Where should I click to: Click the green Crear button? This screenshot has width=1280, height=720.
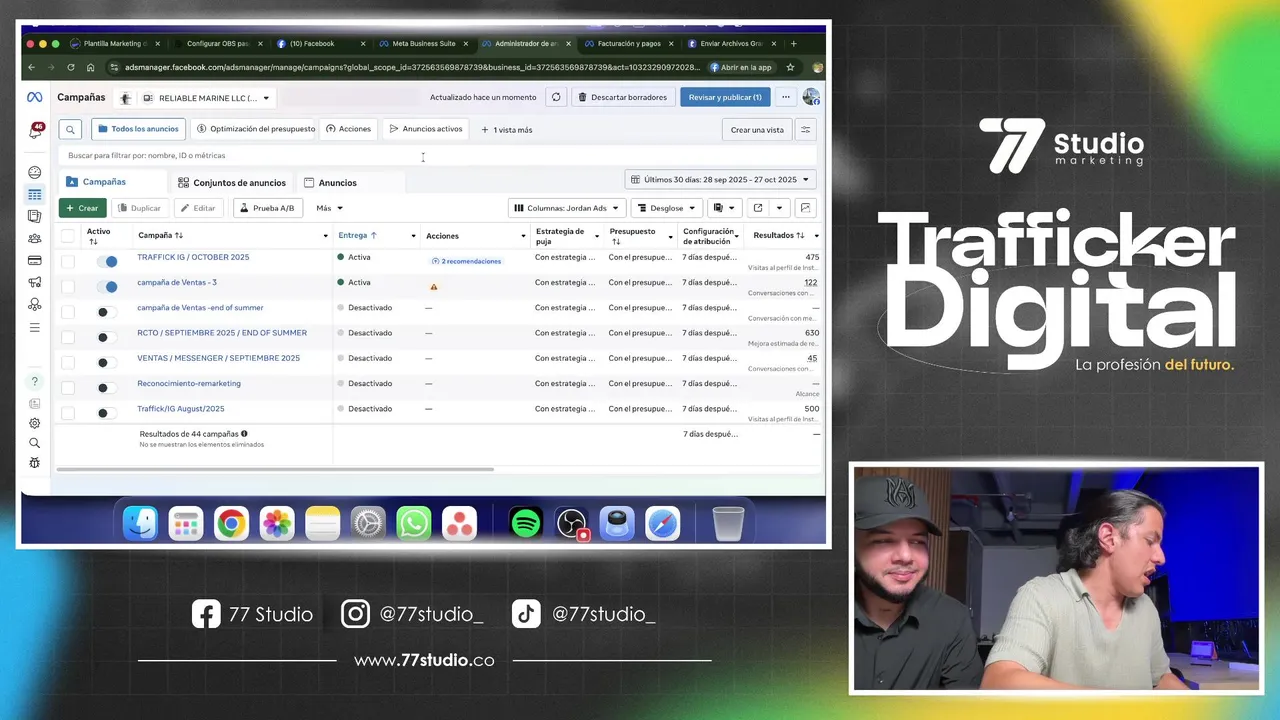click(82, 208)
